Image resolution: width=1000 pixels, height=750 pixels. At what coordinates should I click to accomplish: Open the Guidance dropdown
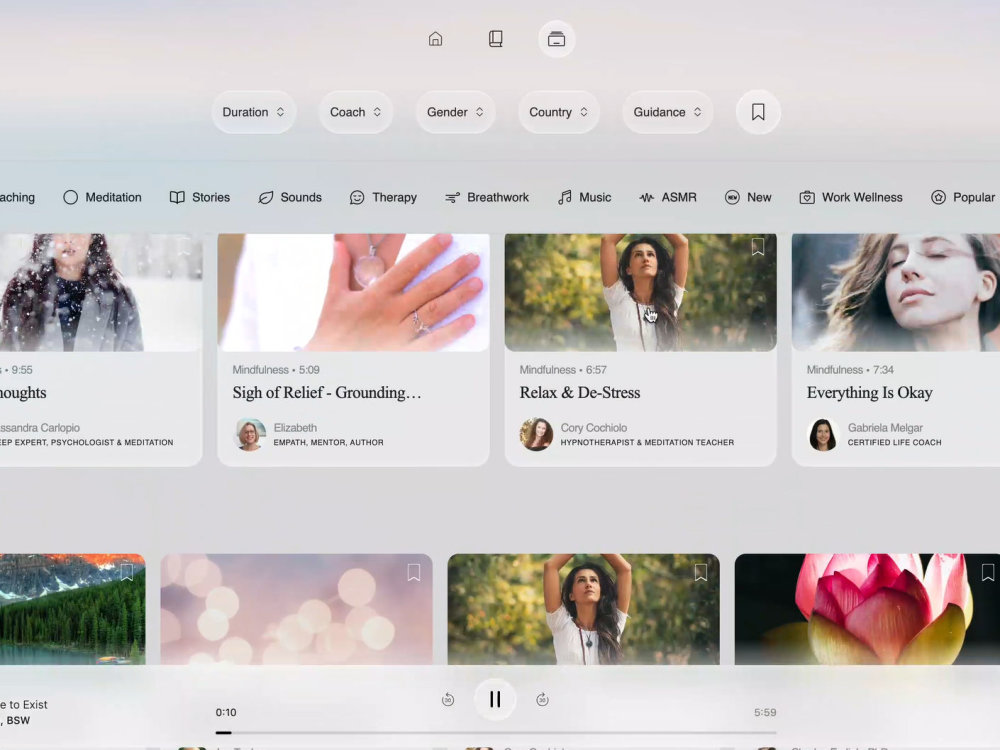667,112
